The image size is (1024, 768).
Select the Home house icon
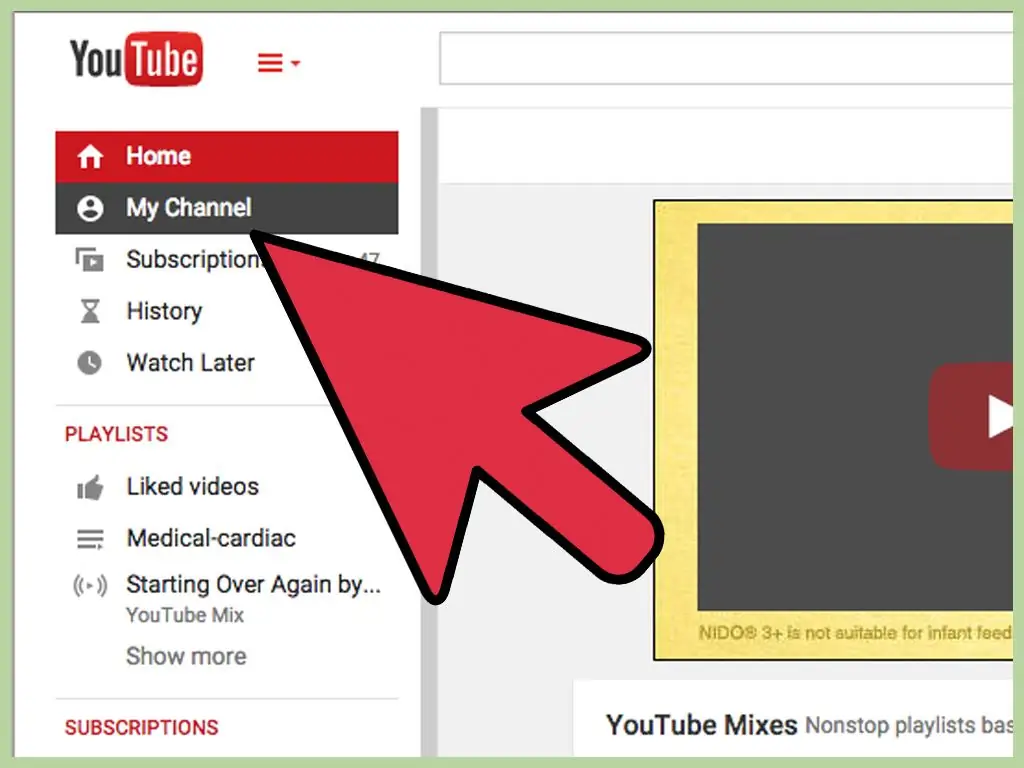[90, 157]
